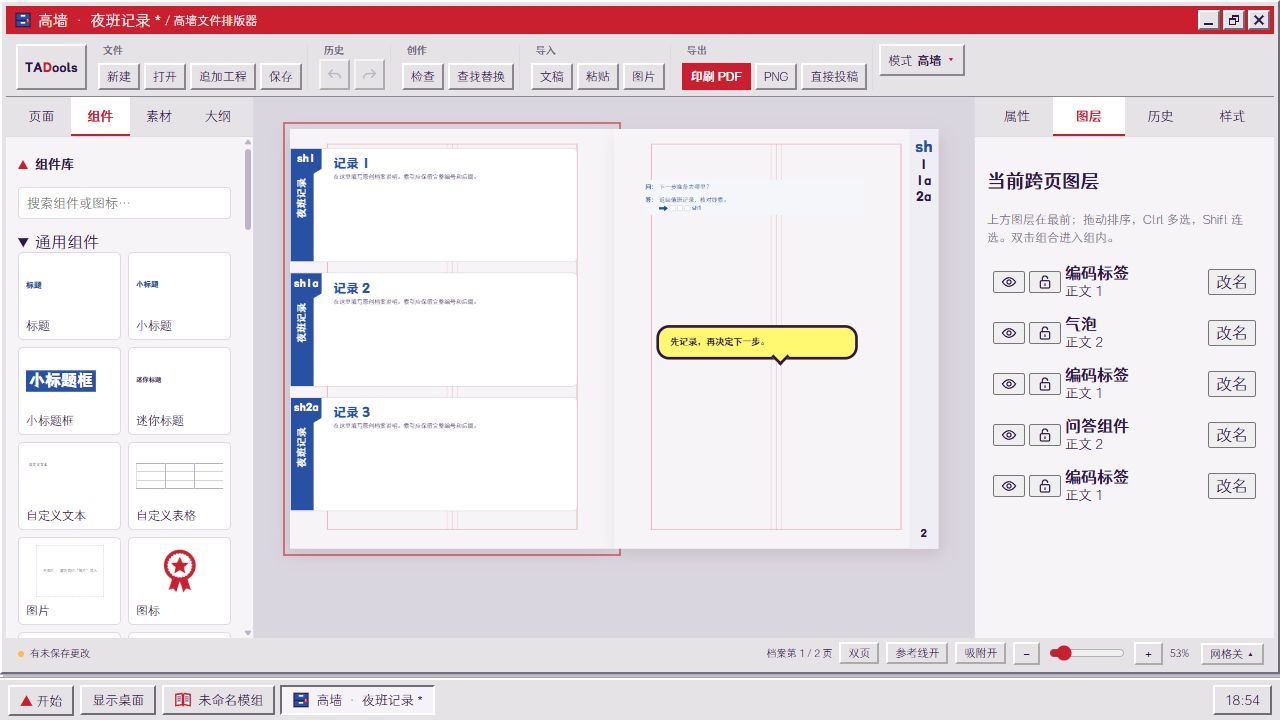The height and width of the screenshot is (720, 1280).
Task: Click 改名 for the 气泡 layer
Action: tap(1231, 333)
